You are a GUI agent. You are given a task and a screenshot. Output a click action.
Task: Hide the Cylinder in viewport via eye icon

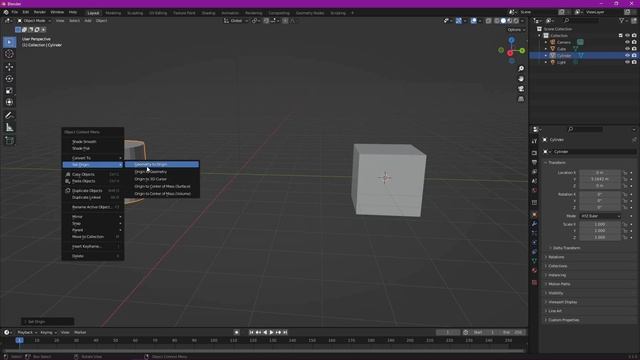627,55
